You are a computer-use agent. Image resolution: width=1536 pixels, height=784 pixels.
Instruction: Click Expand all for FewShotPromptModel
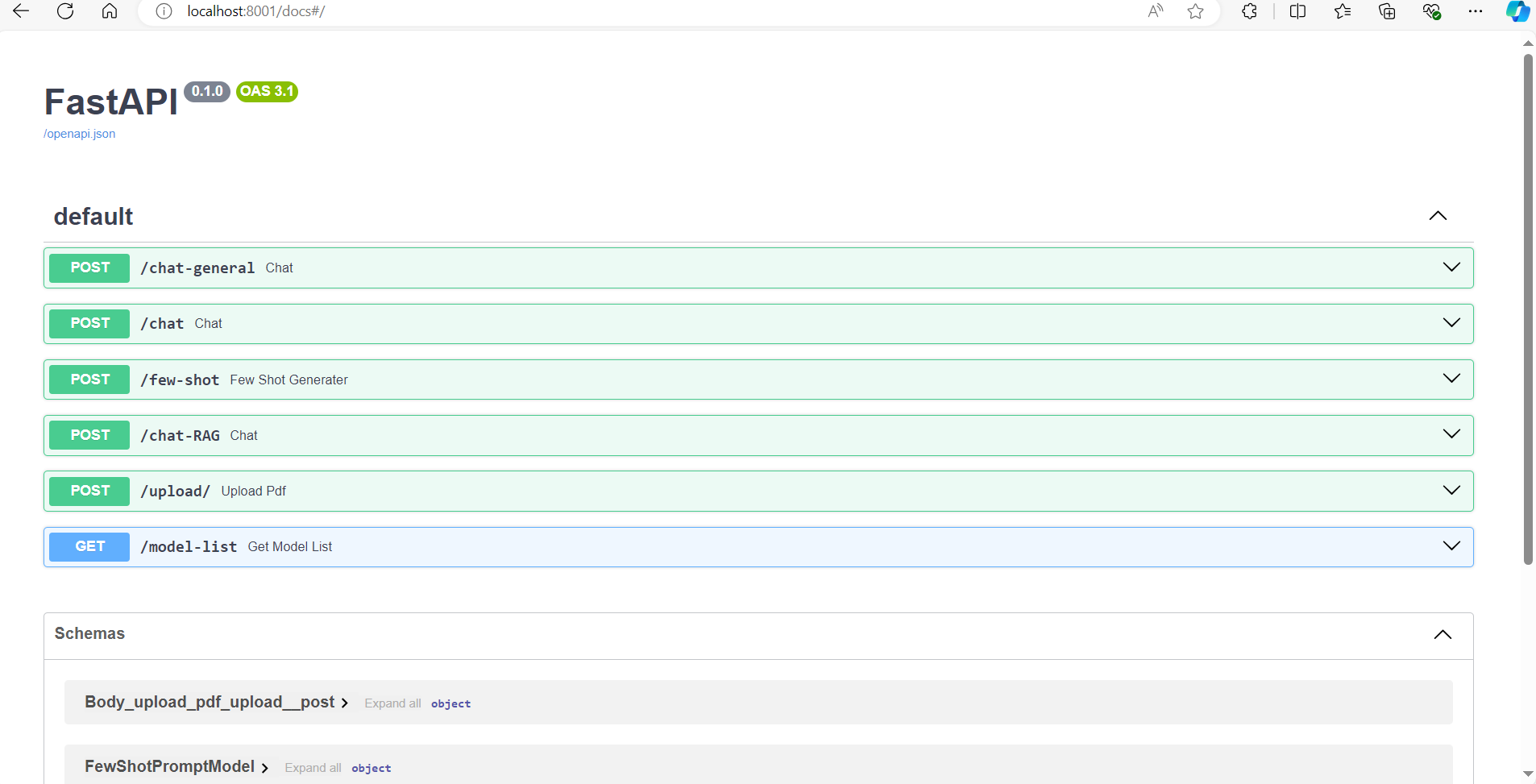[313, 768]
